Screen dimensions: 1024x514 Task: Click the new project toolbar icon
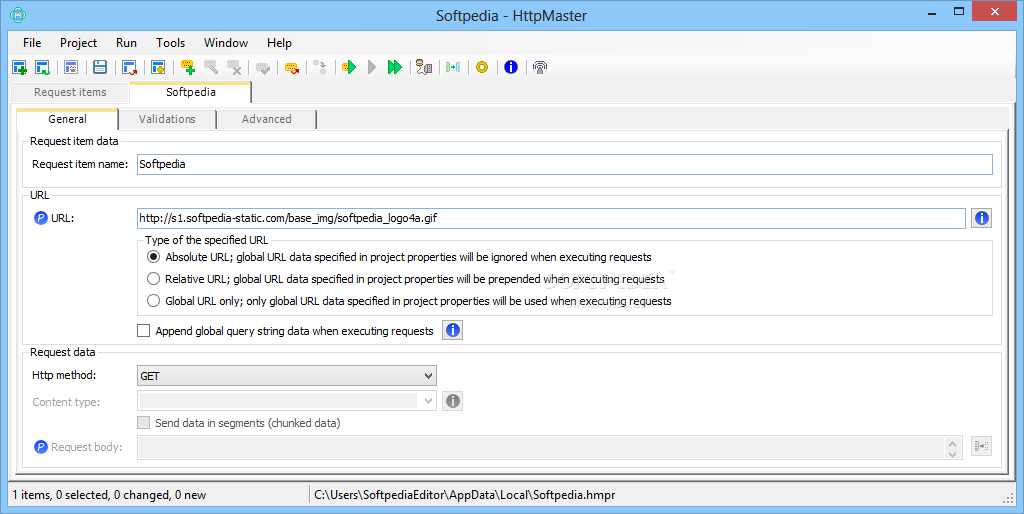20,67
